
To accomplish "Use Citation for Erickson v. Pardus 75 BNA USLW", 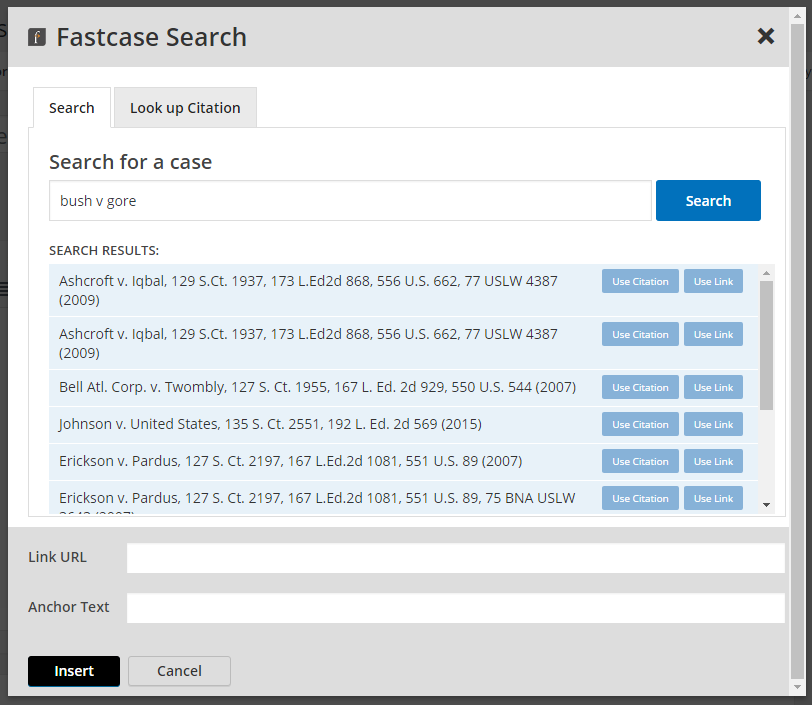I will click(x=640, y=498).
